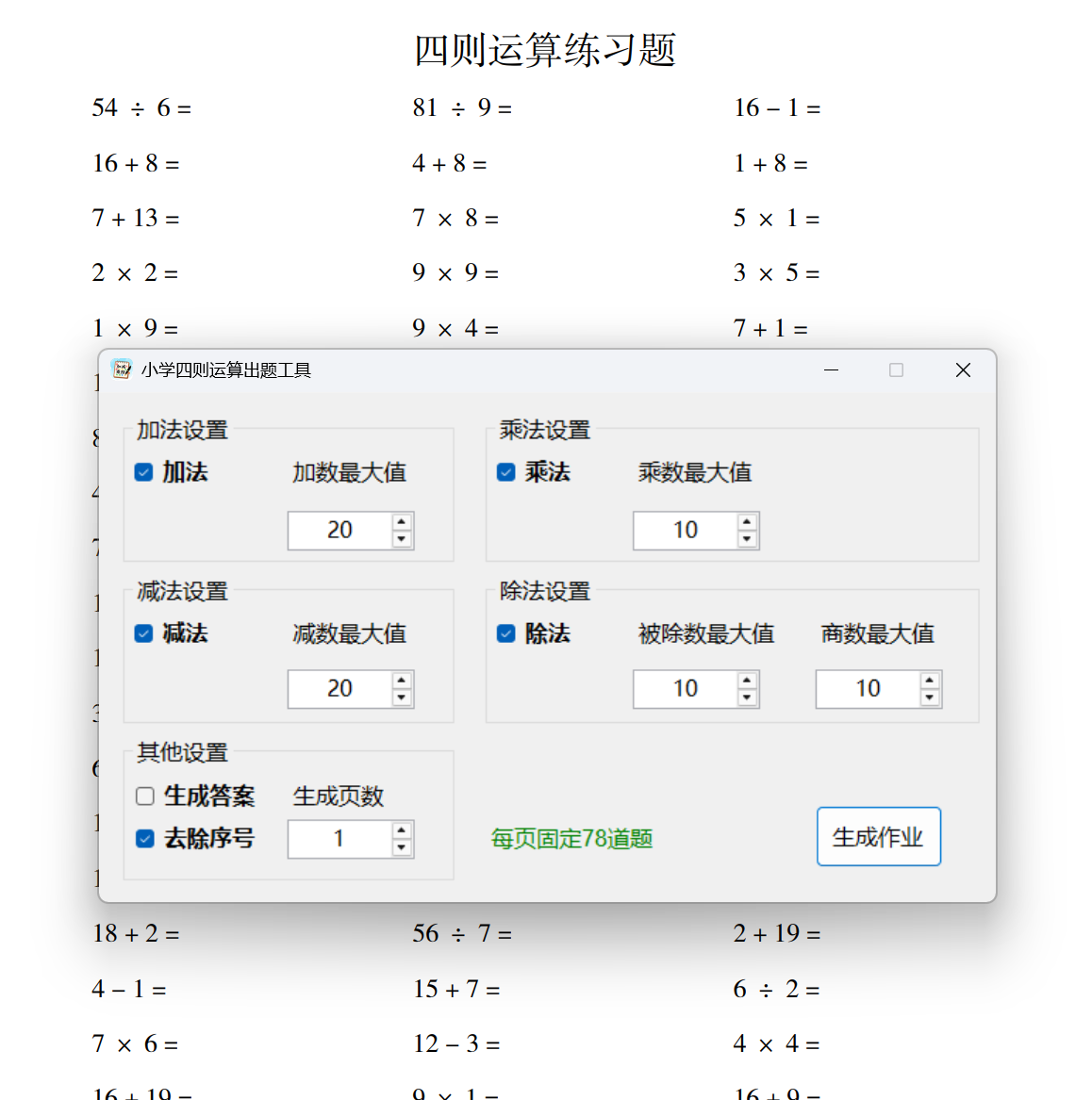Decrease 乘数最大值 with the down arrow
This screenshot has height=1100, width=1092.
tap(747, 539)
